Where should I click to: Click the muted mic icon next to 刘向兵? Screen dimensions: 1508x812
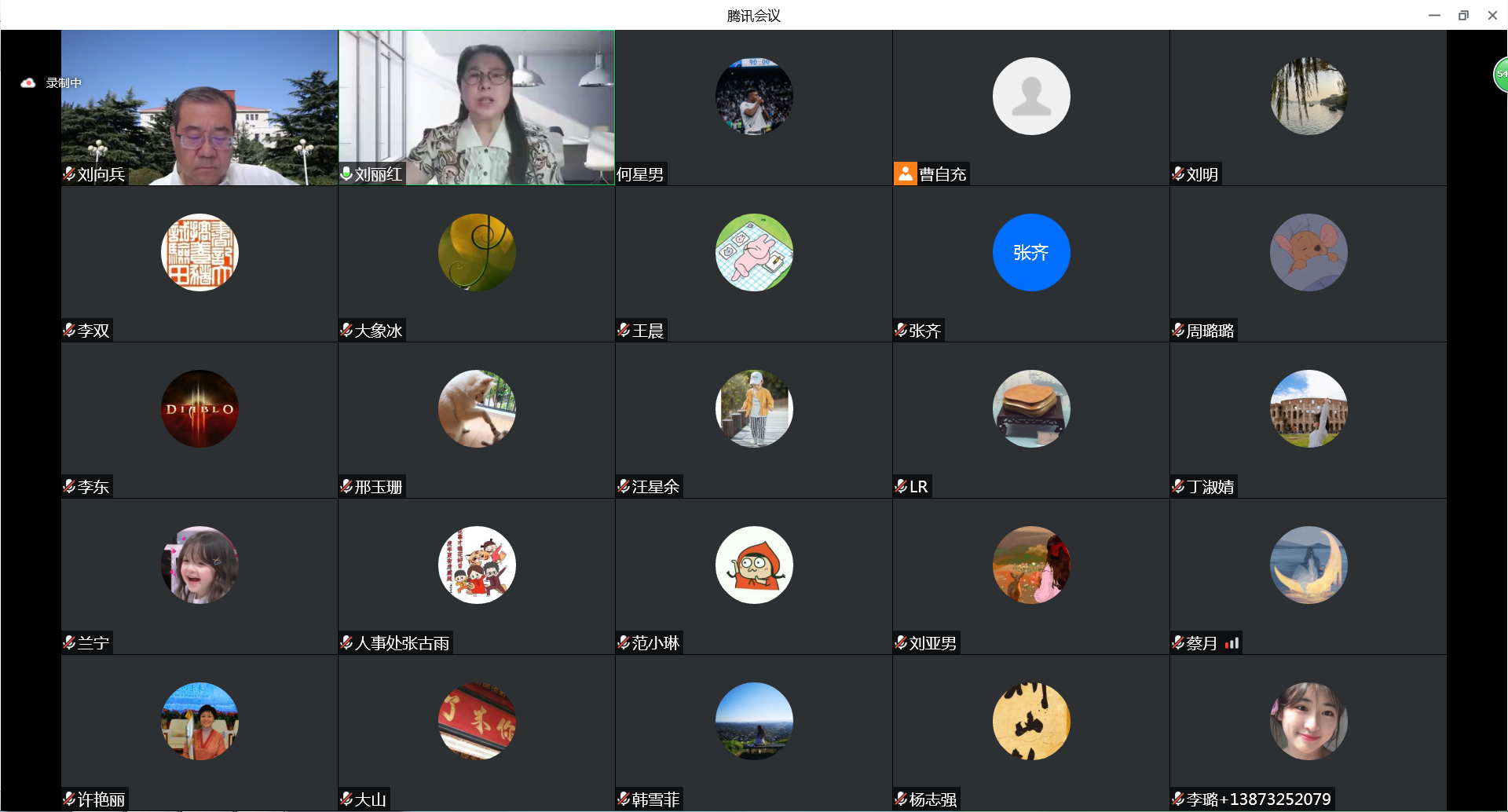(68, 174)
